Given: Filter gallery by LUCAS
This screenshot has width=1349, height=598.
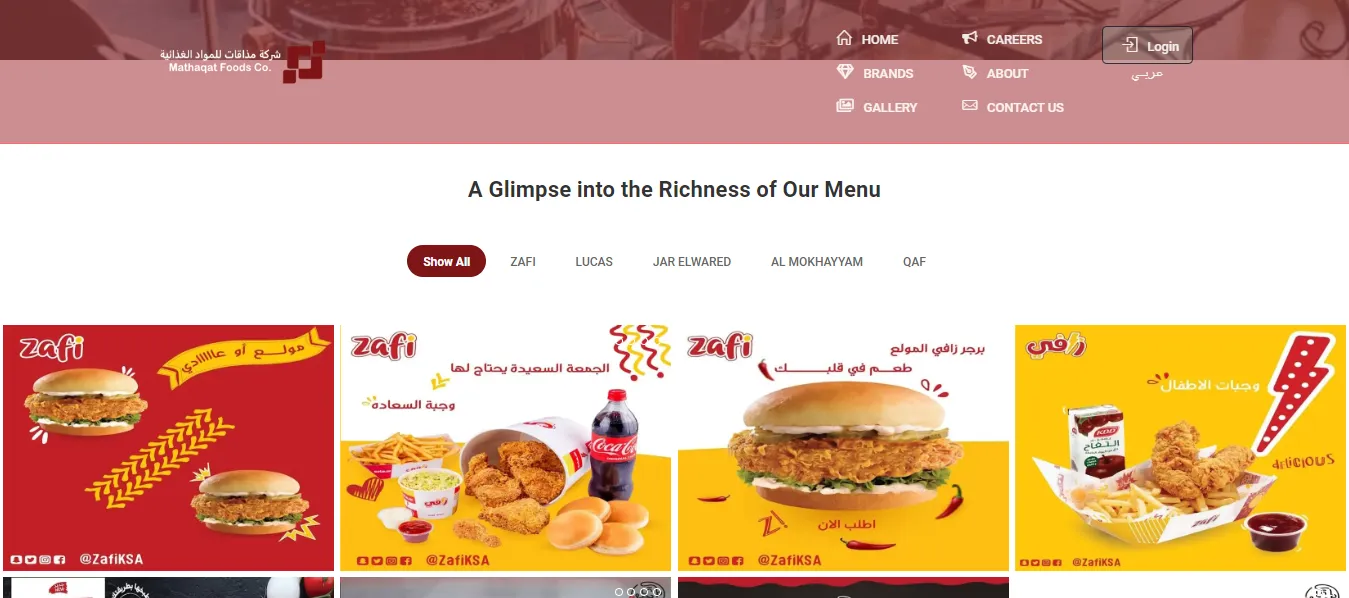Looking at the screenshot, I should point(594,262).
